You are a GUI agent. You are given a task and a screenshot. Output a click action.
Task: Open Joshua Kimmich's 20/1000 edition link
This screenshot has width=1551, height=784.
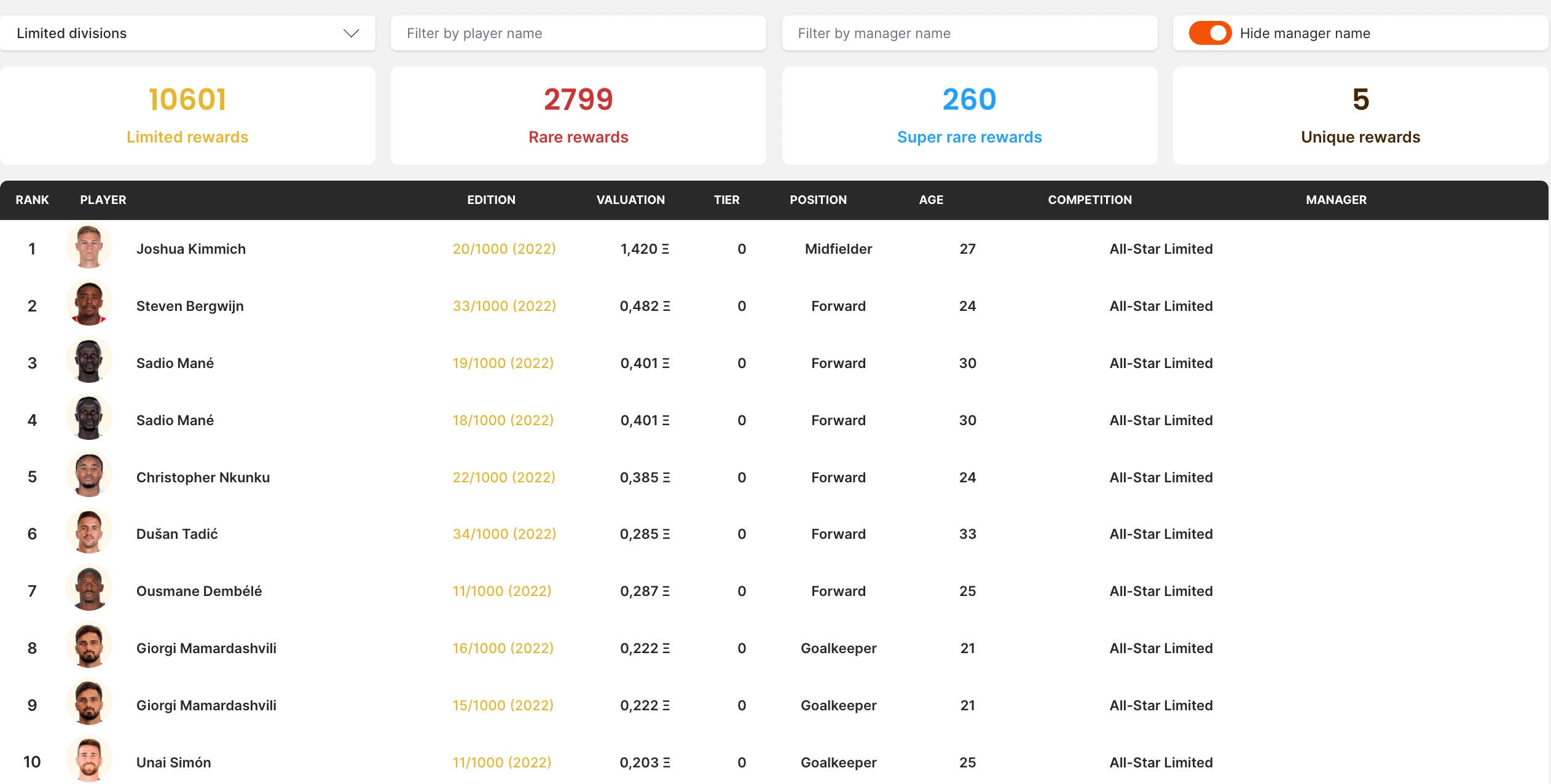pos(504,249)
